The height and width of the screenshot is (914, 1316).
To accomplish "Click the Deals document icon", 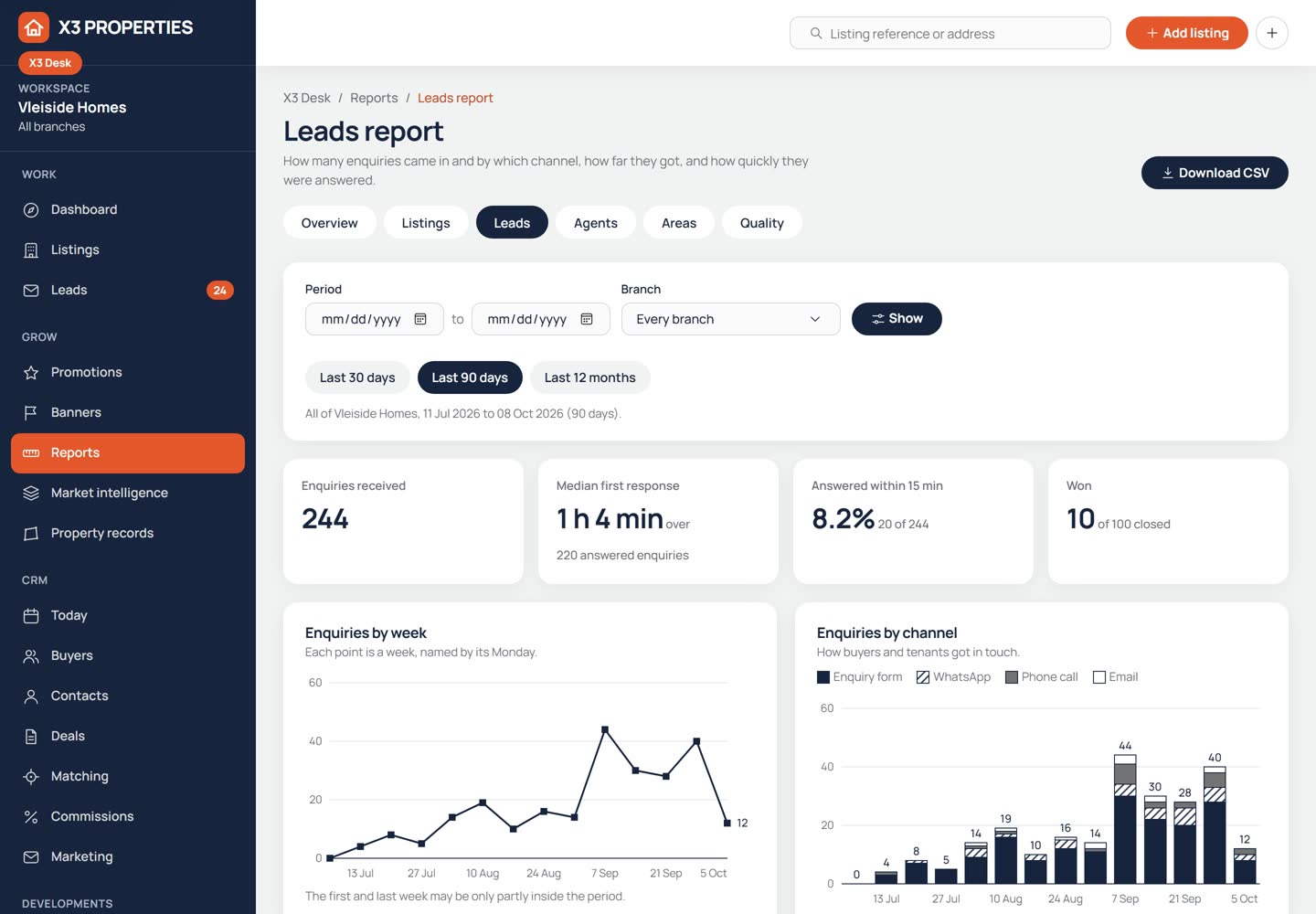I will (31, 737).
